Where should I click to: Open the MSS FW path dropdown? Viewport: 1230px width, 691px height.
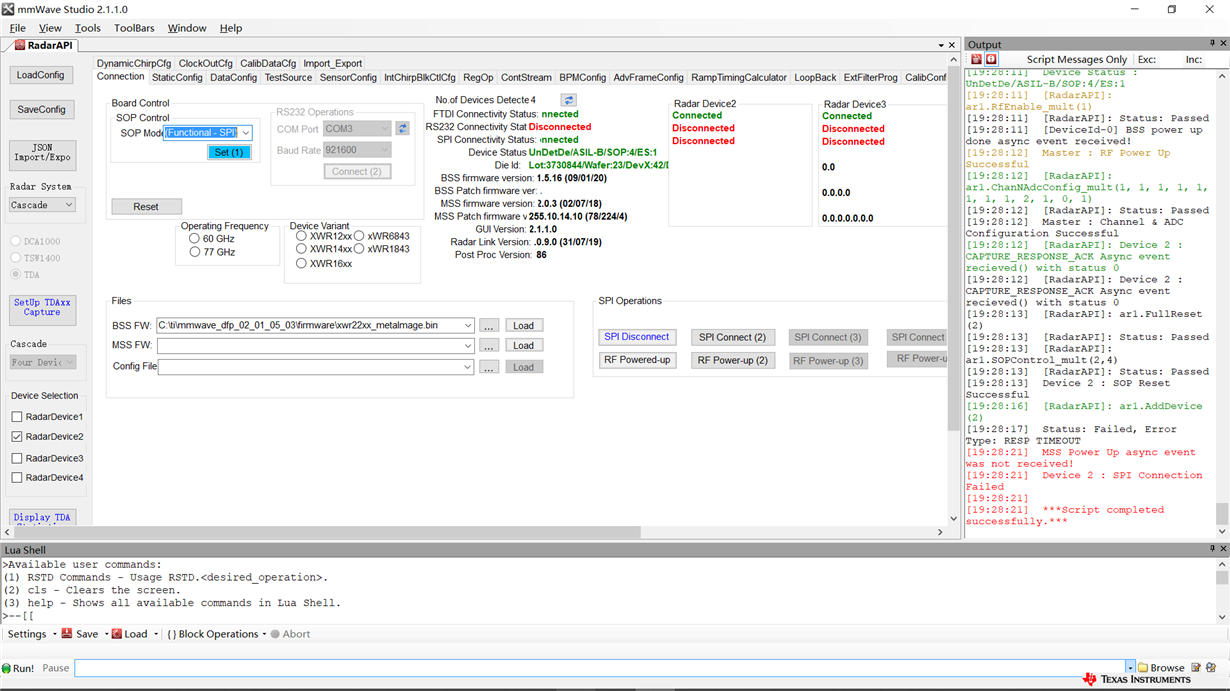click(468, 346)
